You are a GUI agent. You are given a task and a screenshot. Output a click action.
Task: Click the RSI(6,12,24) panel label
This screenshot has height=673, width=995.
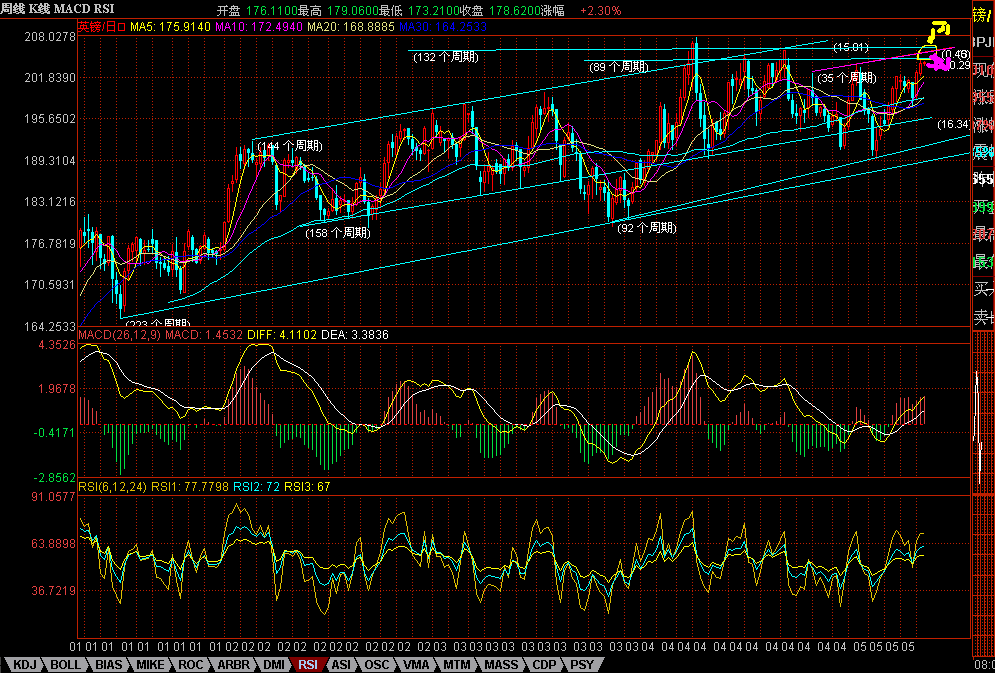[112, 487]
